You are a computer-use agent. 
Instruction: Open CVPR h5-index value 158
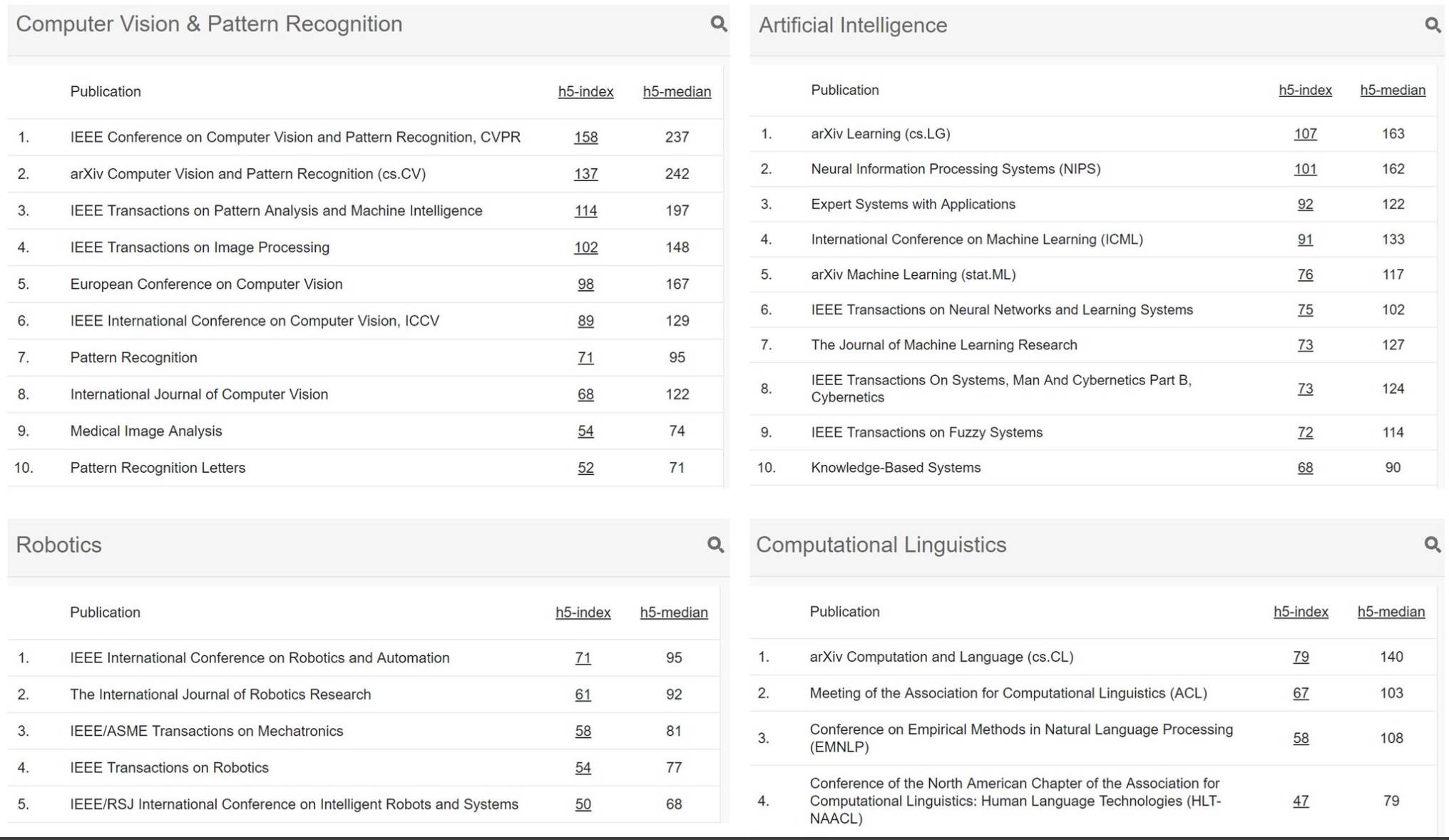(x=585, y=137)
